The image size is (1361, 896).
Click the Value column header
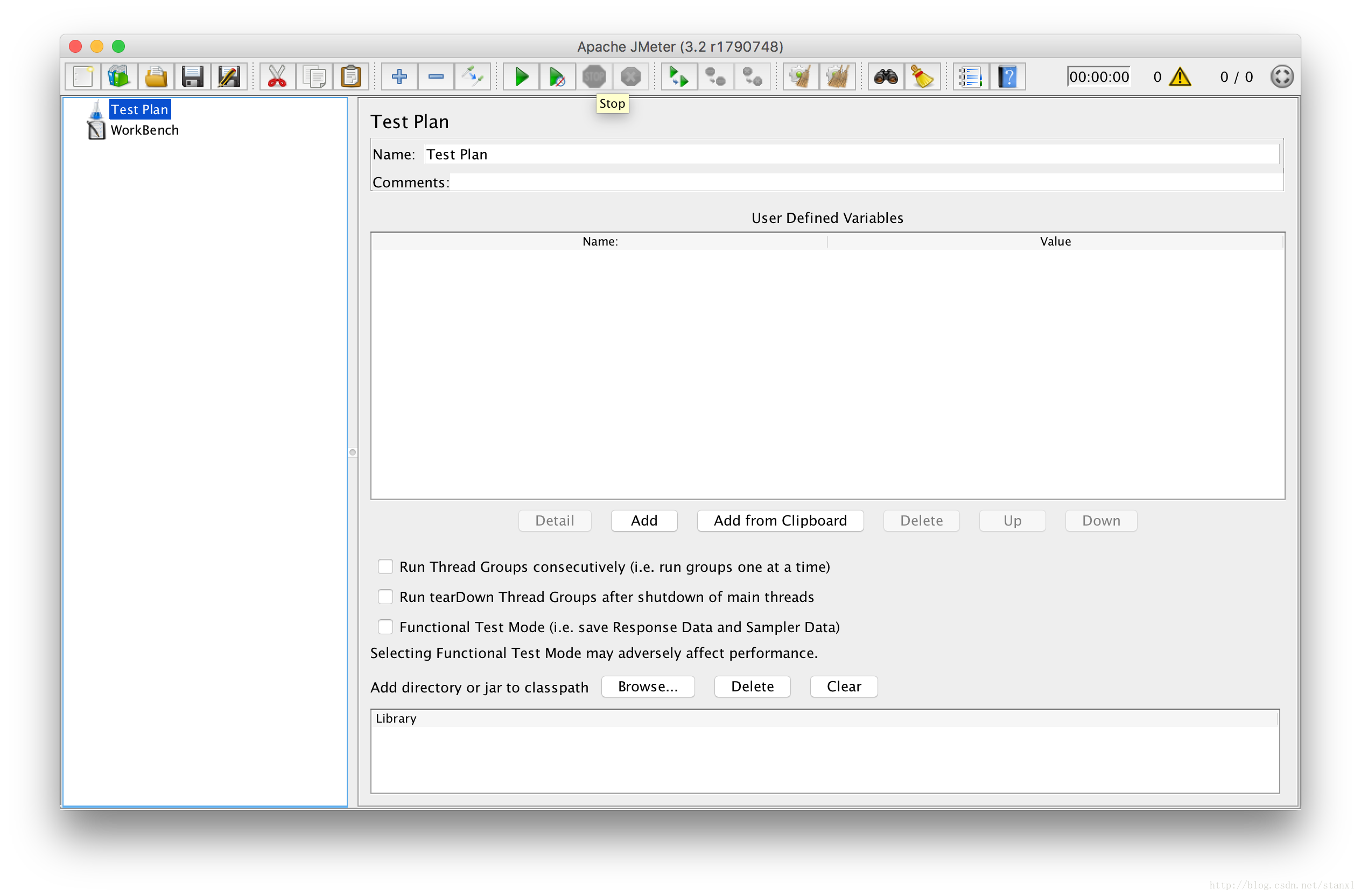1056,241
